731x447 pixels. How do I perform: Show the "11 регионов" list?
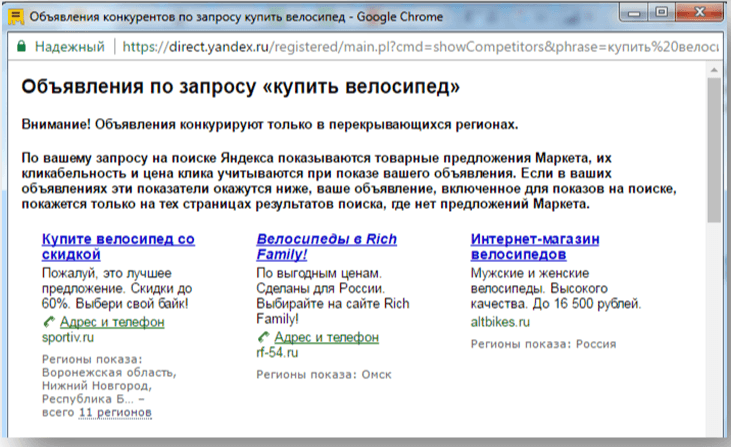(x=115, y=413)
